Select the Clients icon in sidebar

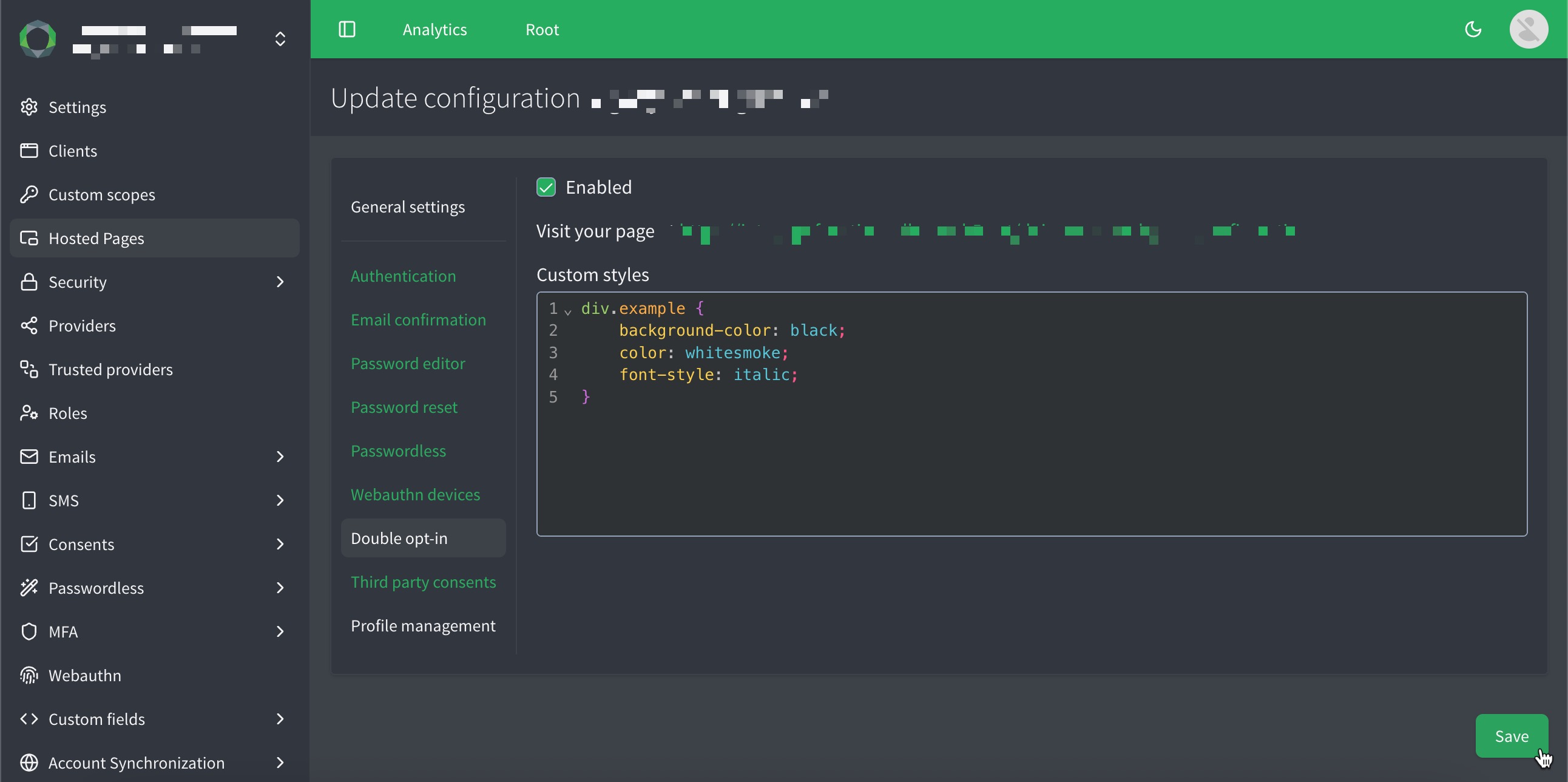point(29,151)
